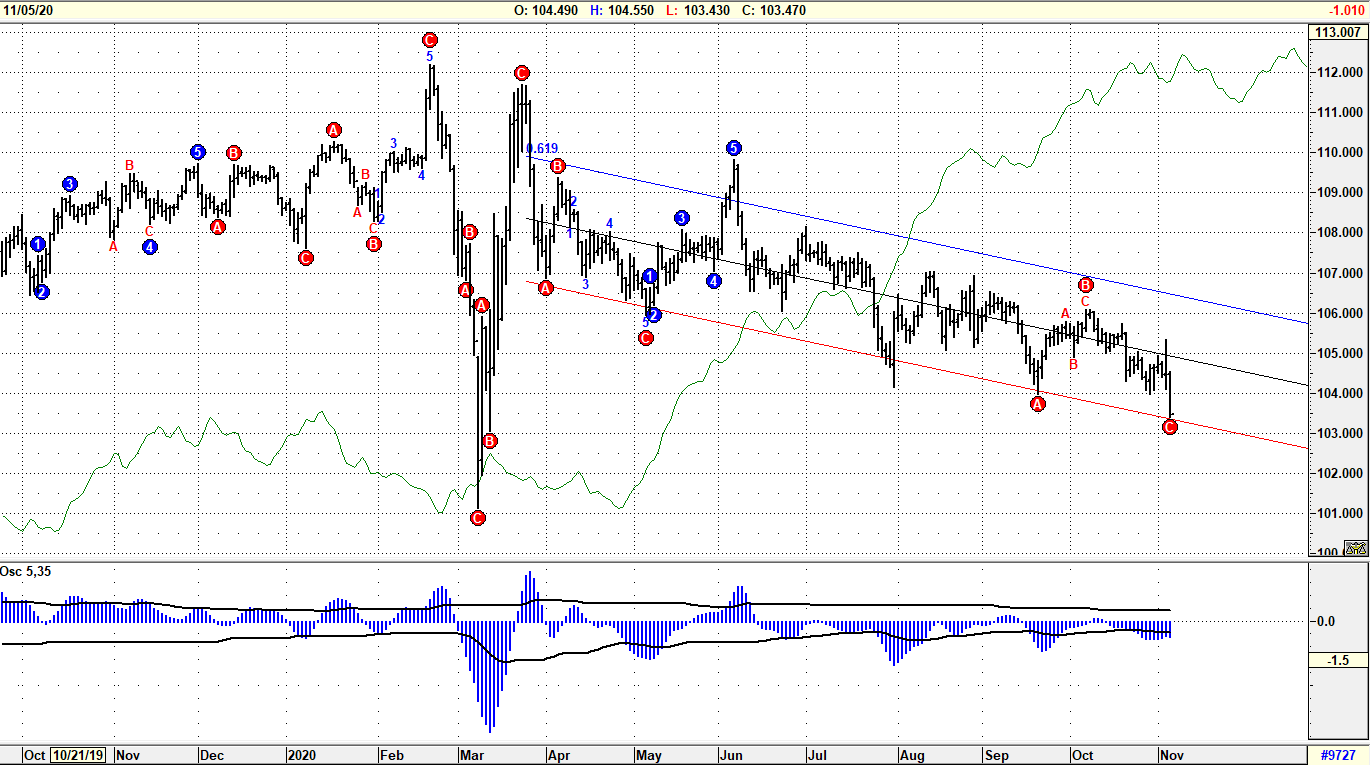Click the 2020 label on the time axis
The height and width of the screenshot is (765, 1370).
click(x=301, y=755)
